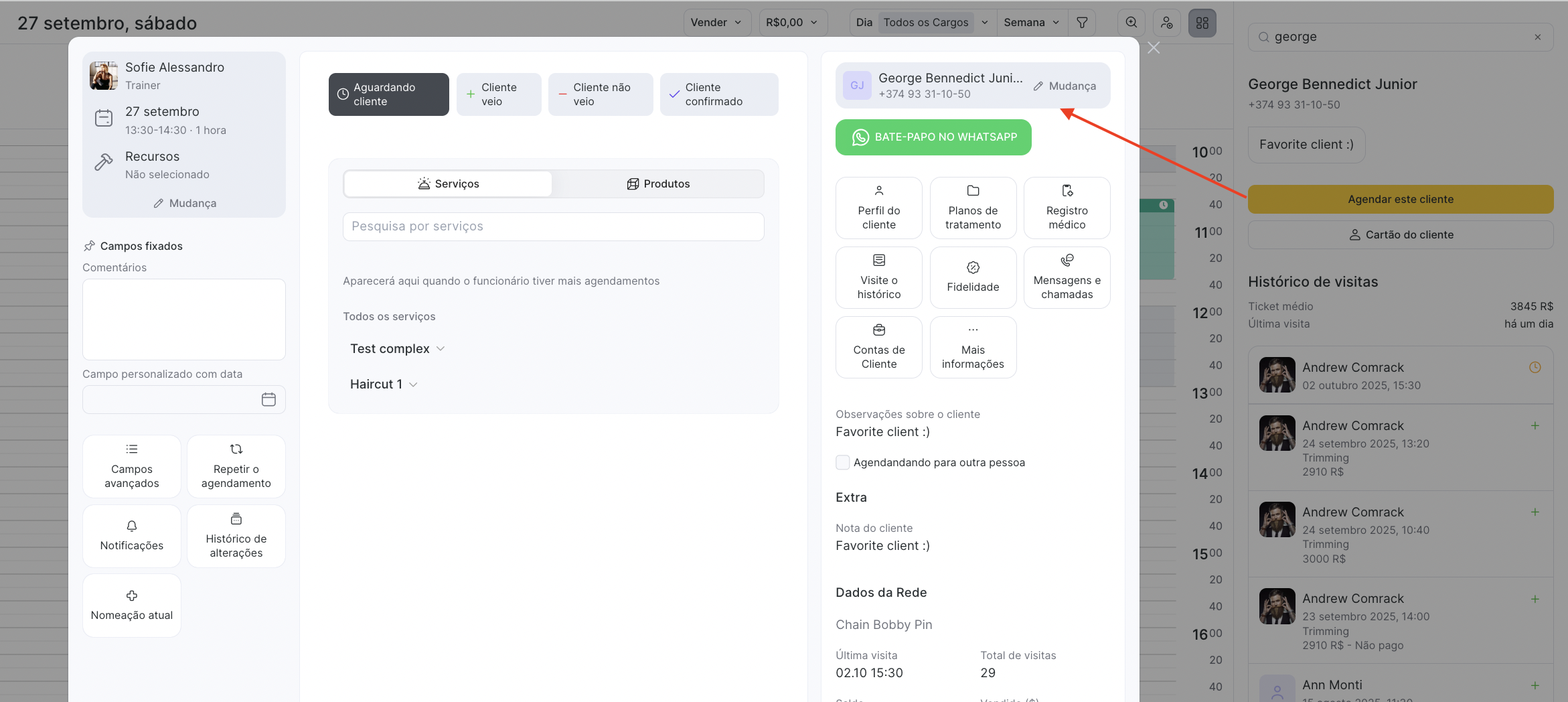Check Agendandando para outra pessoa checkbox
The image size is (1568, 702).
[843, 462]
